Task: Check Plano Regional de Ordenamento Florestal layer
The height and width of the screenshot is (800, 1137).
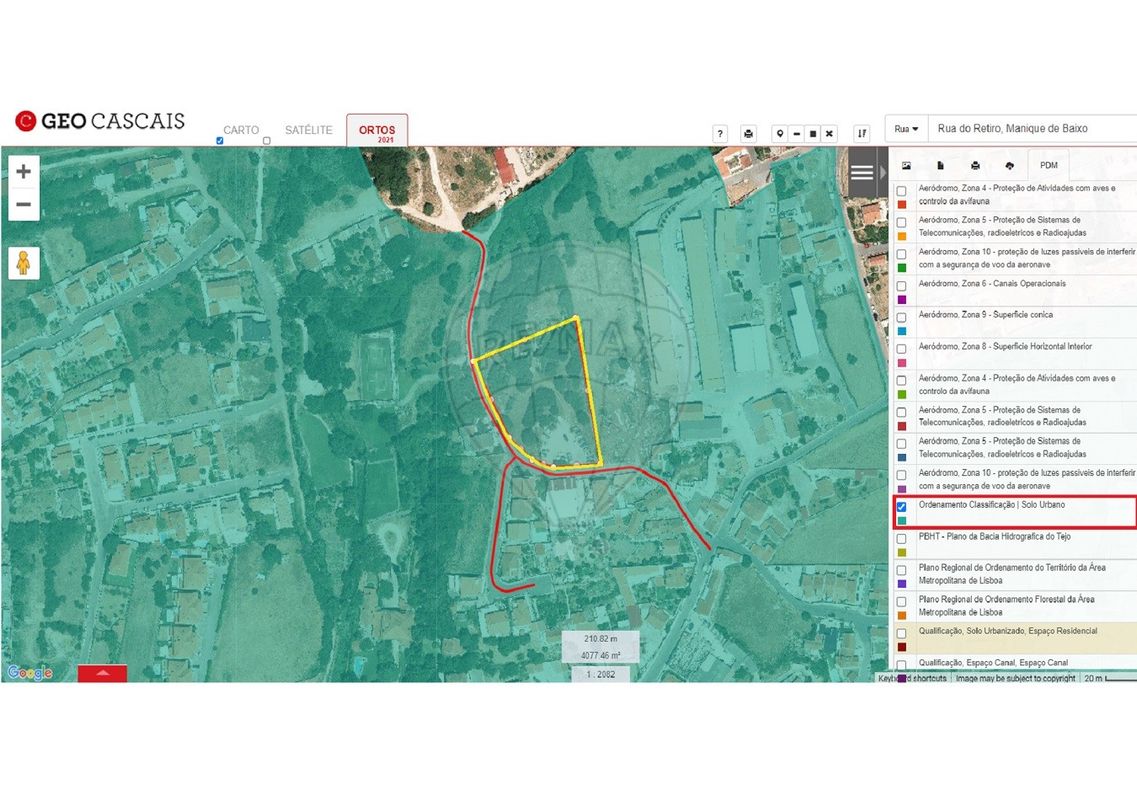Action: tap(901, 602)
